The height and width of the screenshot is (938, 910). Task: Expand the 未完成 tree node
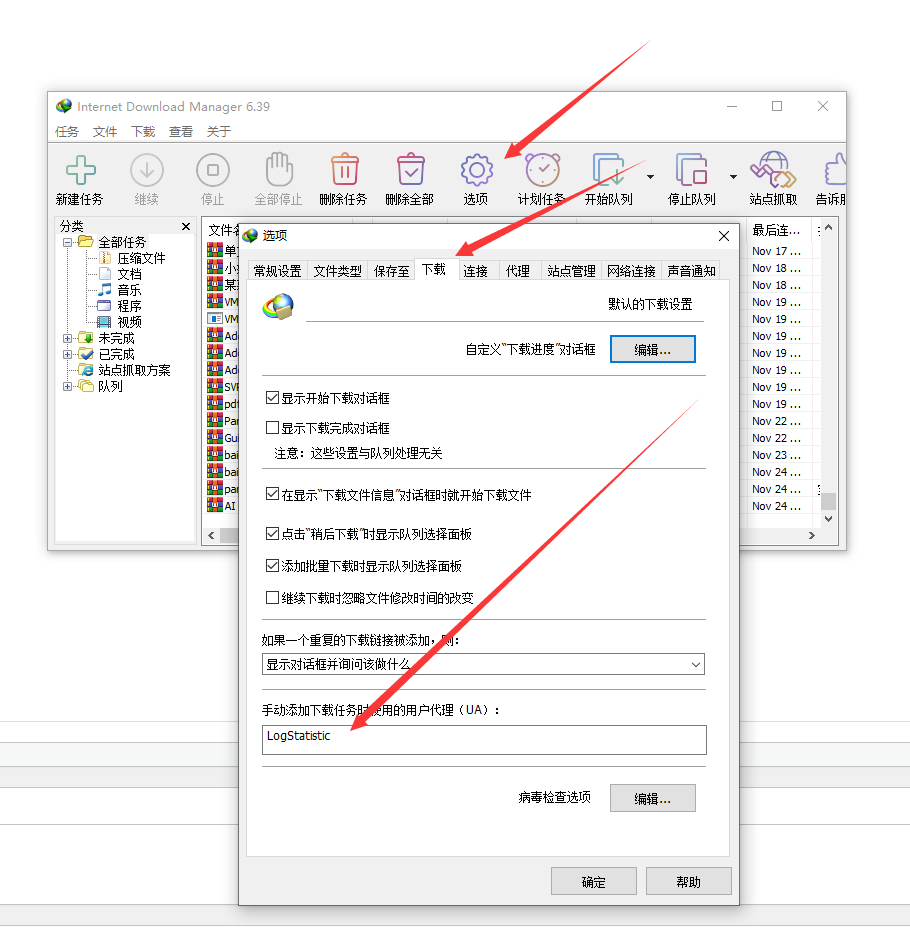(68, 338)
